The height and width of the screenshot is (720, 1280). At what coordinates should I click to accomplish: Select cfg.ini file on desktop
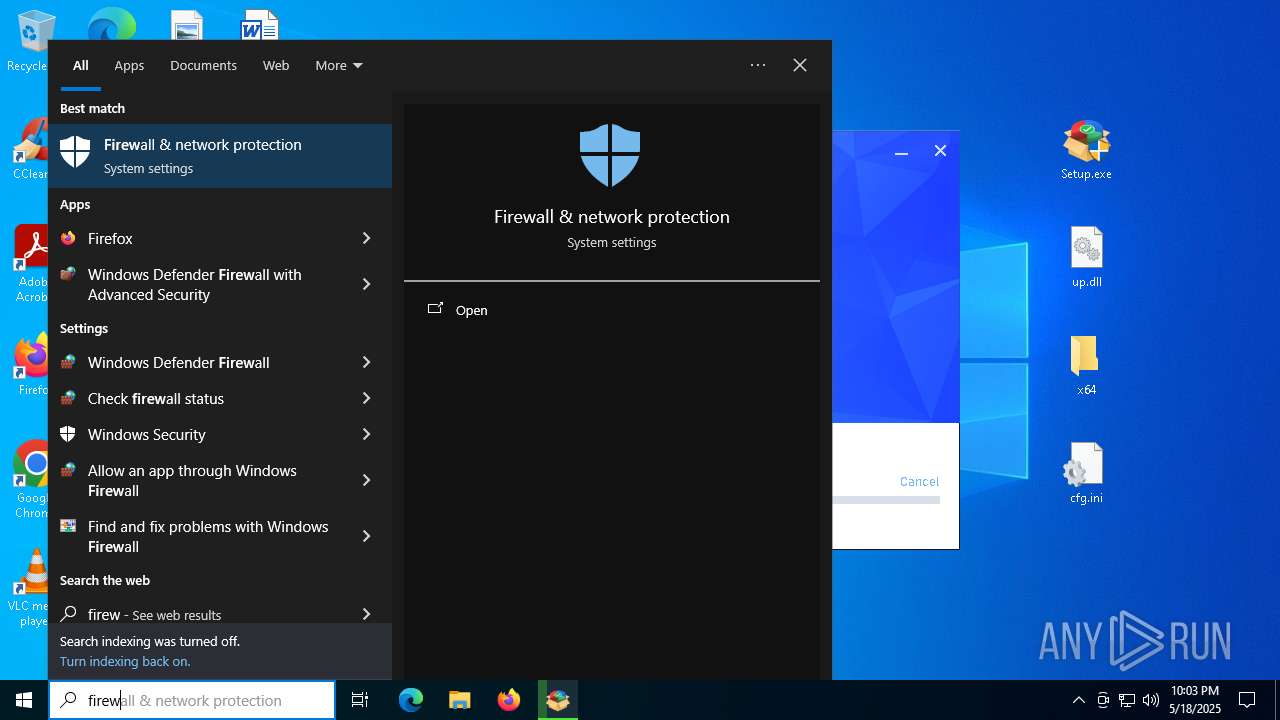click(x=1086, y=473)
